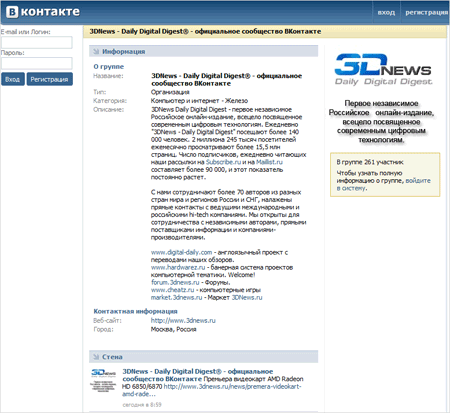Viewport: 450px width, 413px height.
Task: Open www.cheatz.ru link
Action: pyautogui.click(x=172, y=290)
